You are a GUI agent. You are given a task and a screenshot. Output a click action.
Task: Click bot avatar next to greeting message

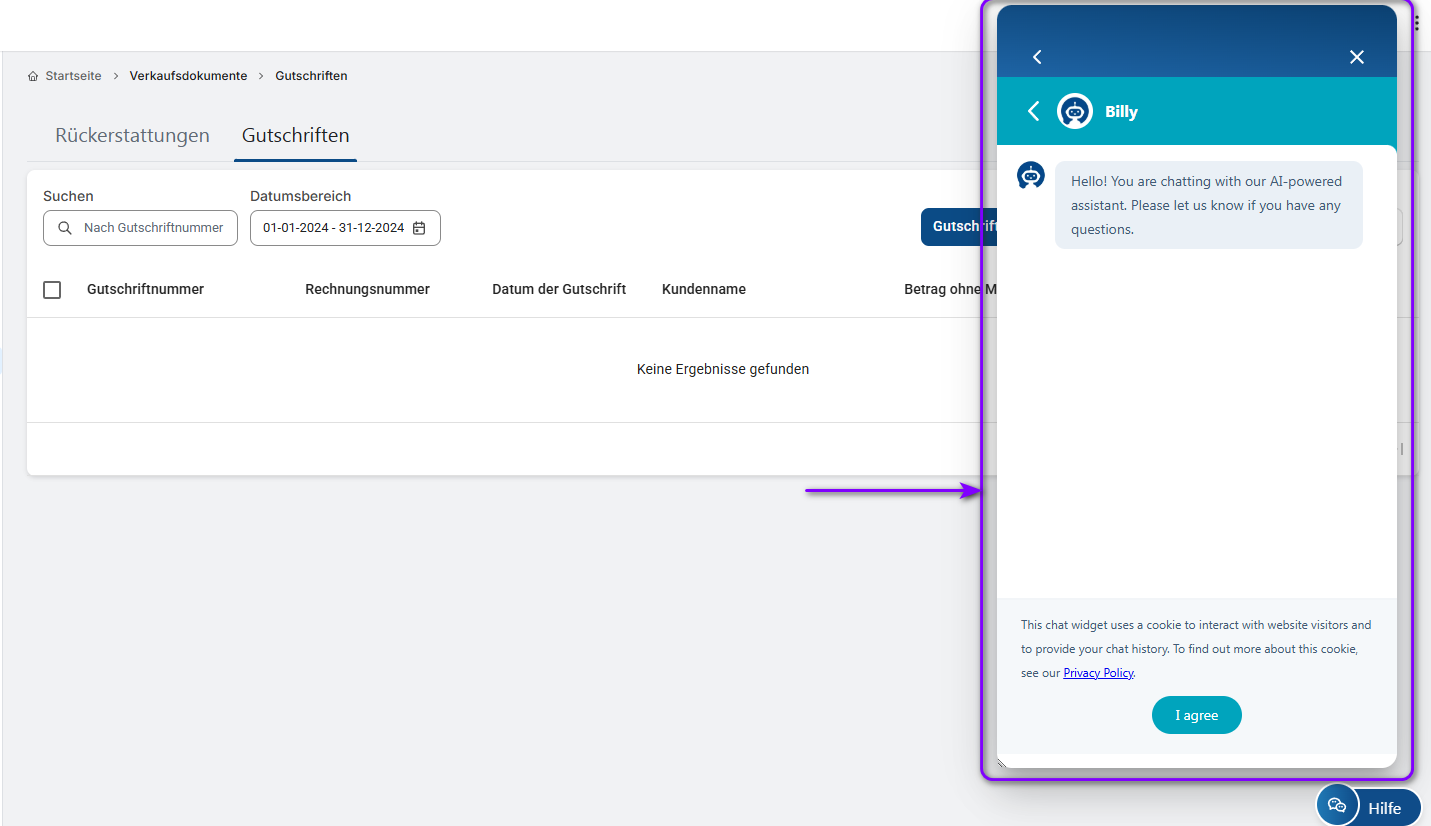coord(1031,176)
